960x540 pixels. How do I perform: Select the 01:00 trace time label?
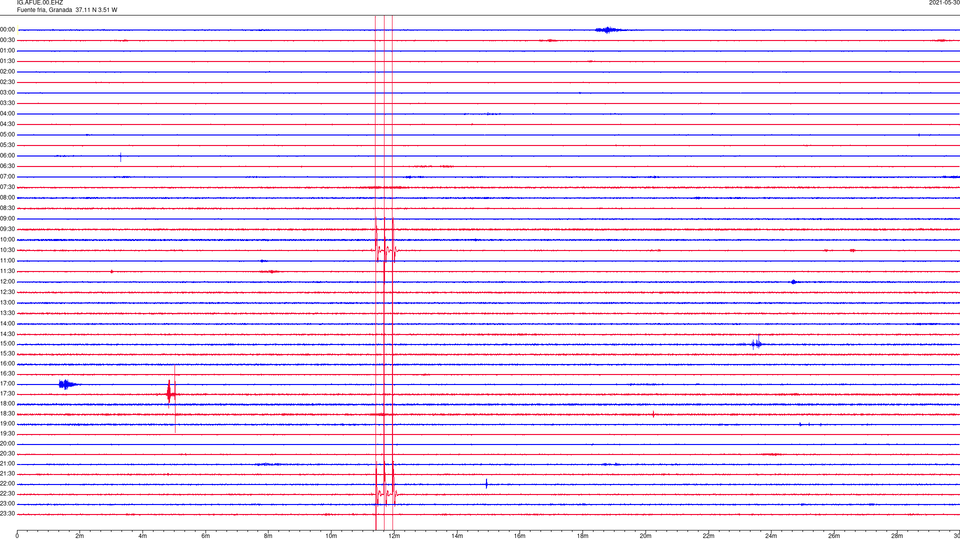[7, 50]
